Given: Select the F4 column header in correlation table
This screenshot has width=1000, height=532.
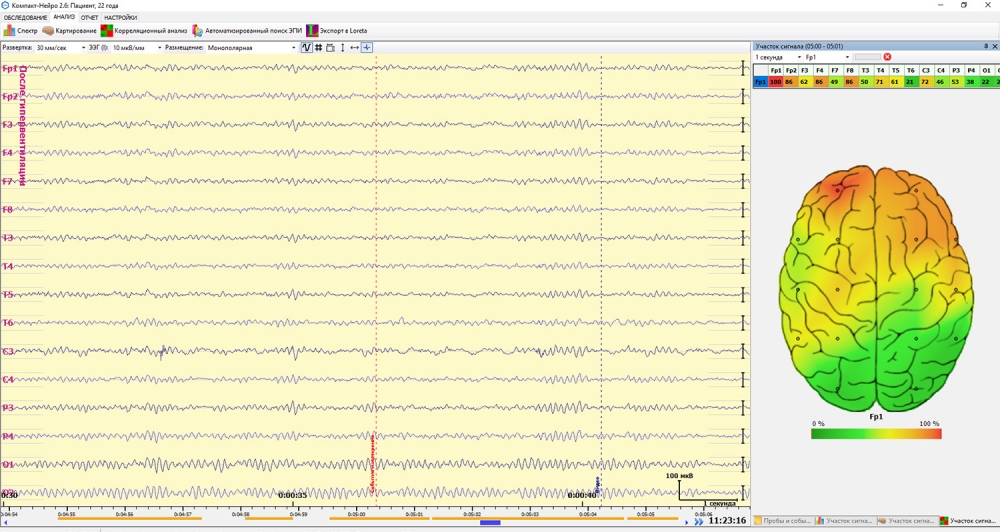Looking at the screenshot, I should pos(819,70).
